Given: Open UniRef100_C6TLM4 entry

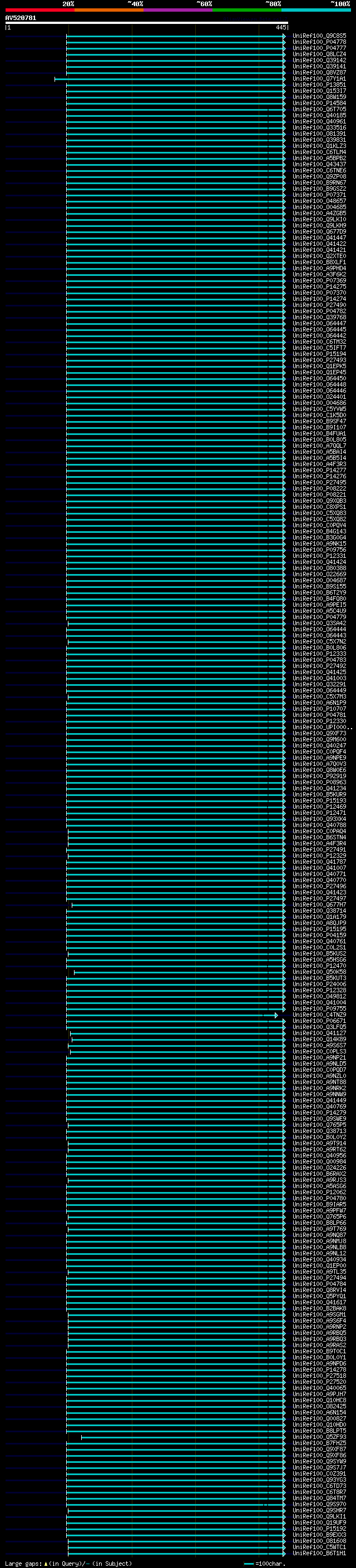Looking at the screenshot, I should (319, 152).
